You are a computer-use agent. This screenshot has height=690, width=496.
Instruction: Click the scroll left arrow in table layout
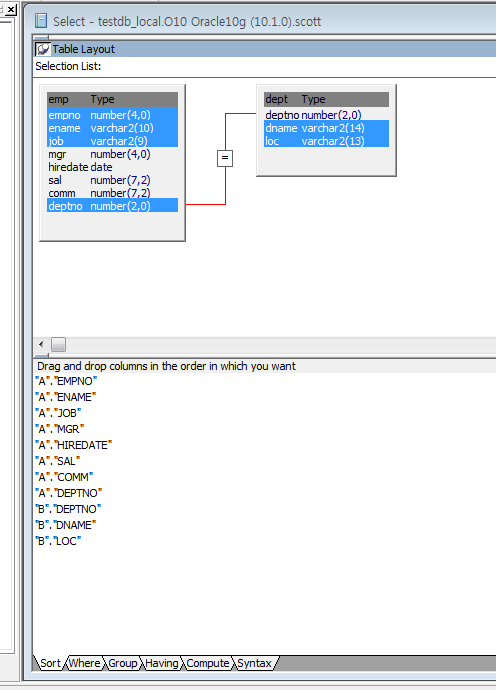[41, 344]
